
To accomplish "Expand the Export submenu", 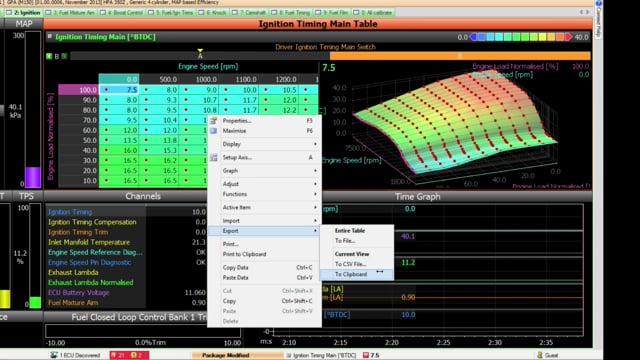I will click(x=264, y=231).
